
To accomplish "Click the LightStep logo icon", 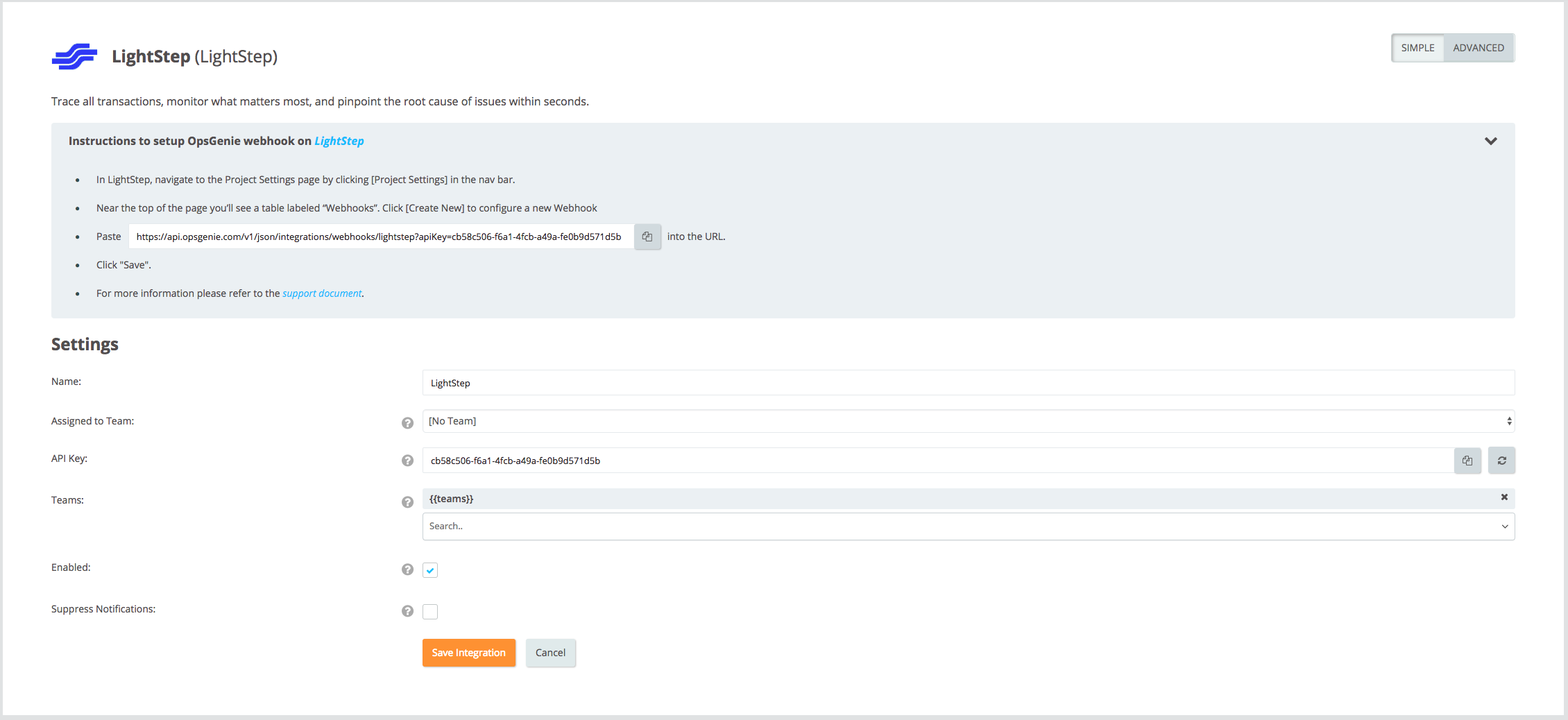I will coord(74,56).
